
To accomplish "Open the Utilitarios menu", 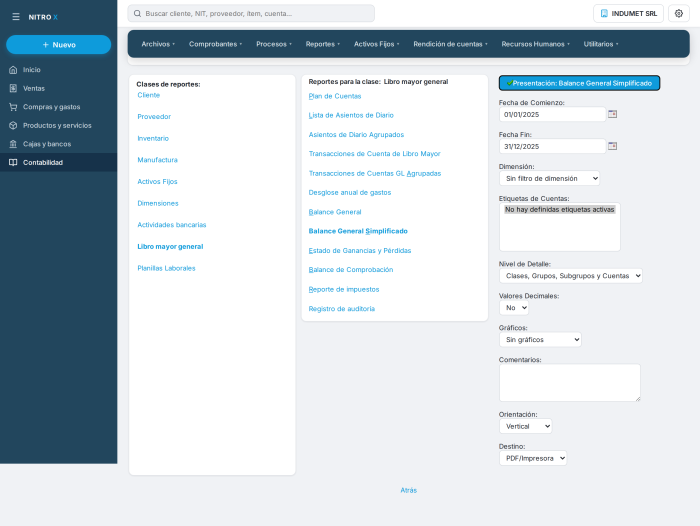I will [601, 44].
